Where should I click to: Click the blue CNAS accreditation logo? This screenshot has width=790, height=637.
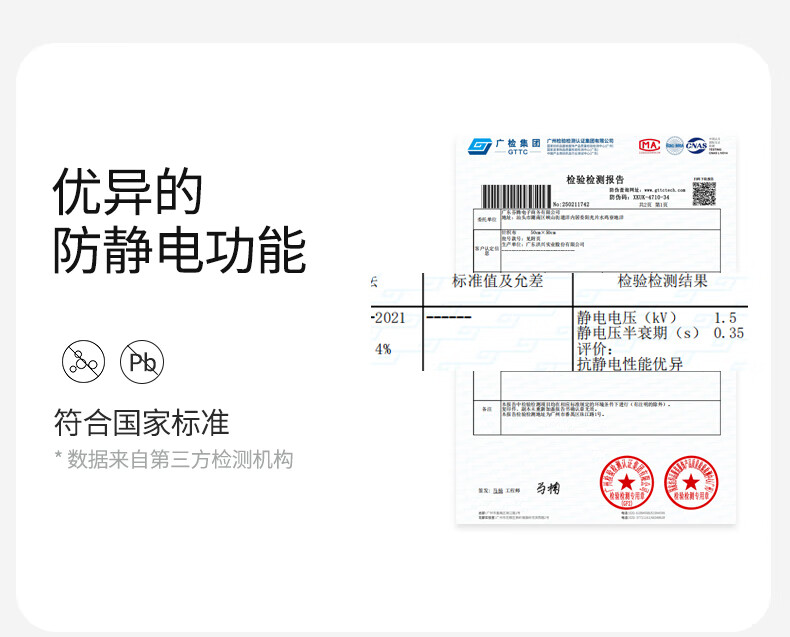[x=696, y=145]
